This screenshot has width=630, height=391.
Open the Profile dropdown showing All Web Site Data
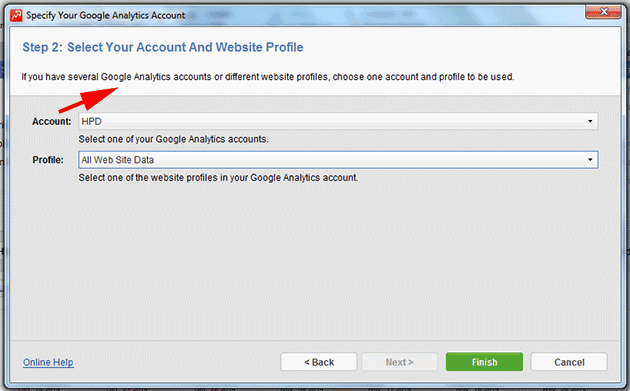(x=338, y=160)
